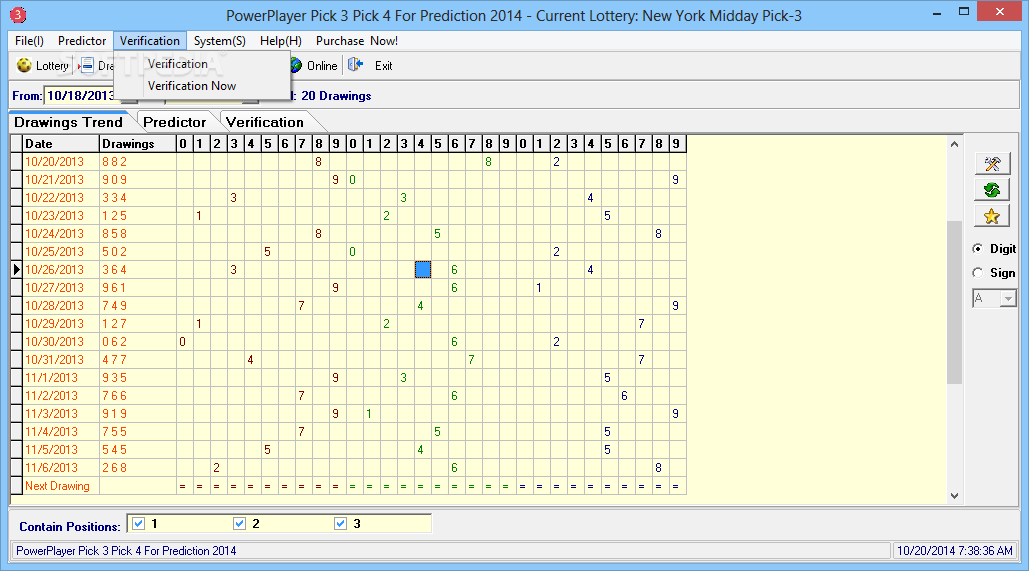Click drawing value 8 8 2
1029x571 pixels.
click(x=114, y=161)
